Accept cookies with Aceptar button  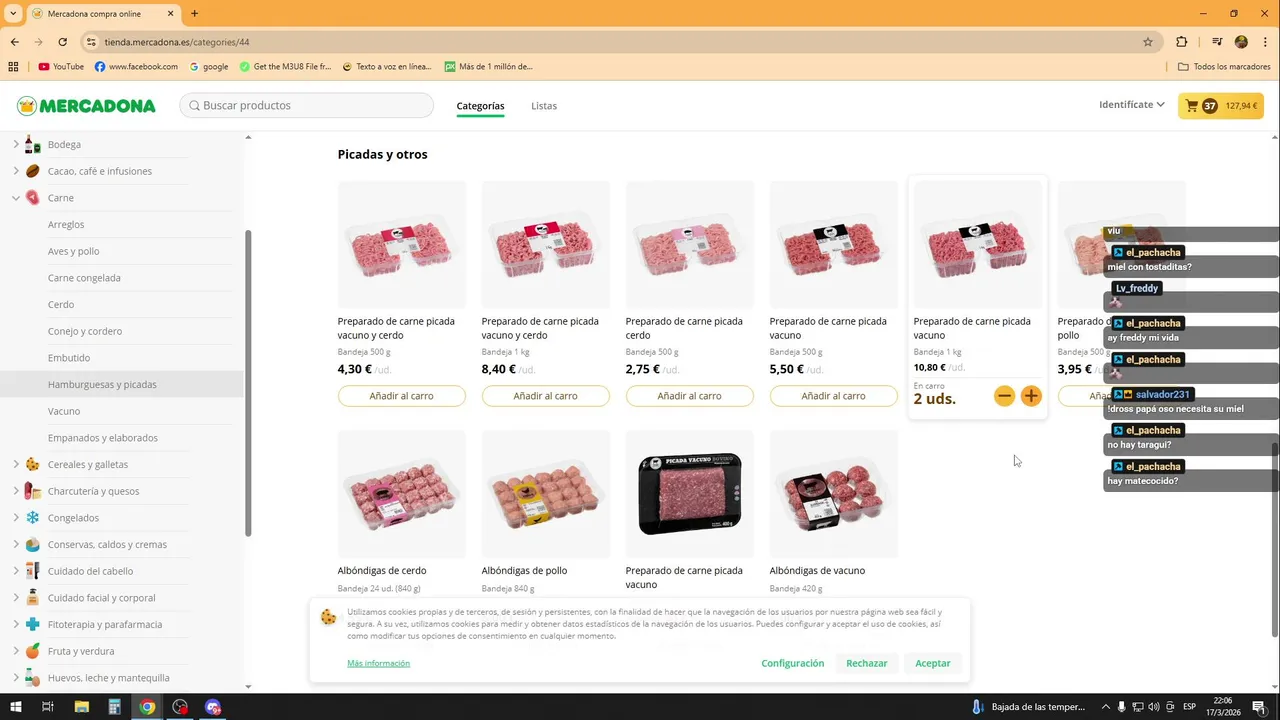click(933, 663)
